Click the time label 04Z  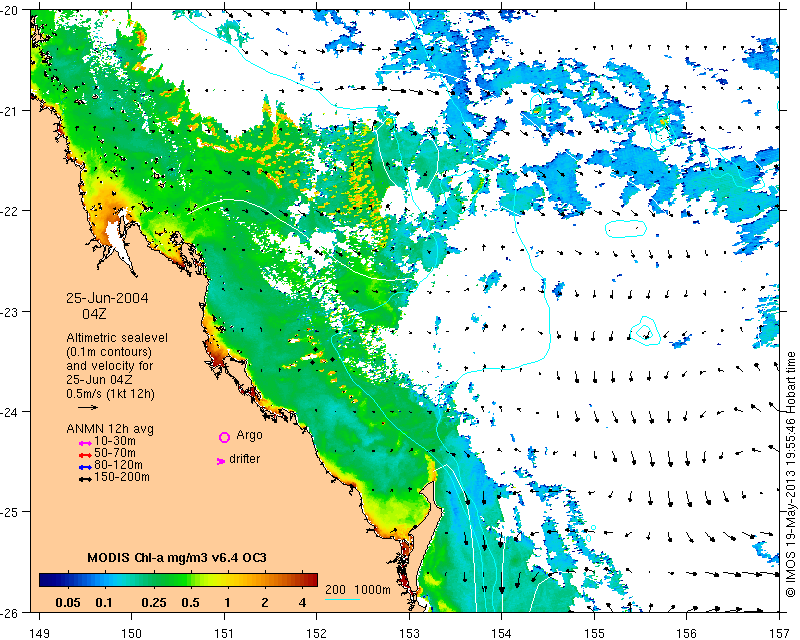(x=94, y=314)
